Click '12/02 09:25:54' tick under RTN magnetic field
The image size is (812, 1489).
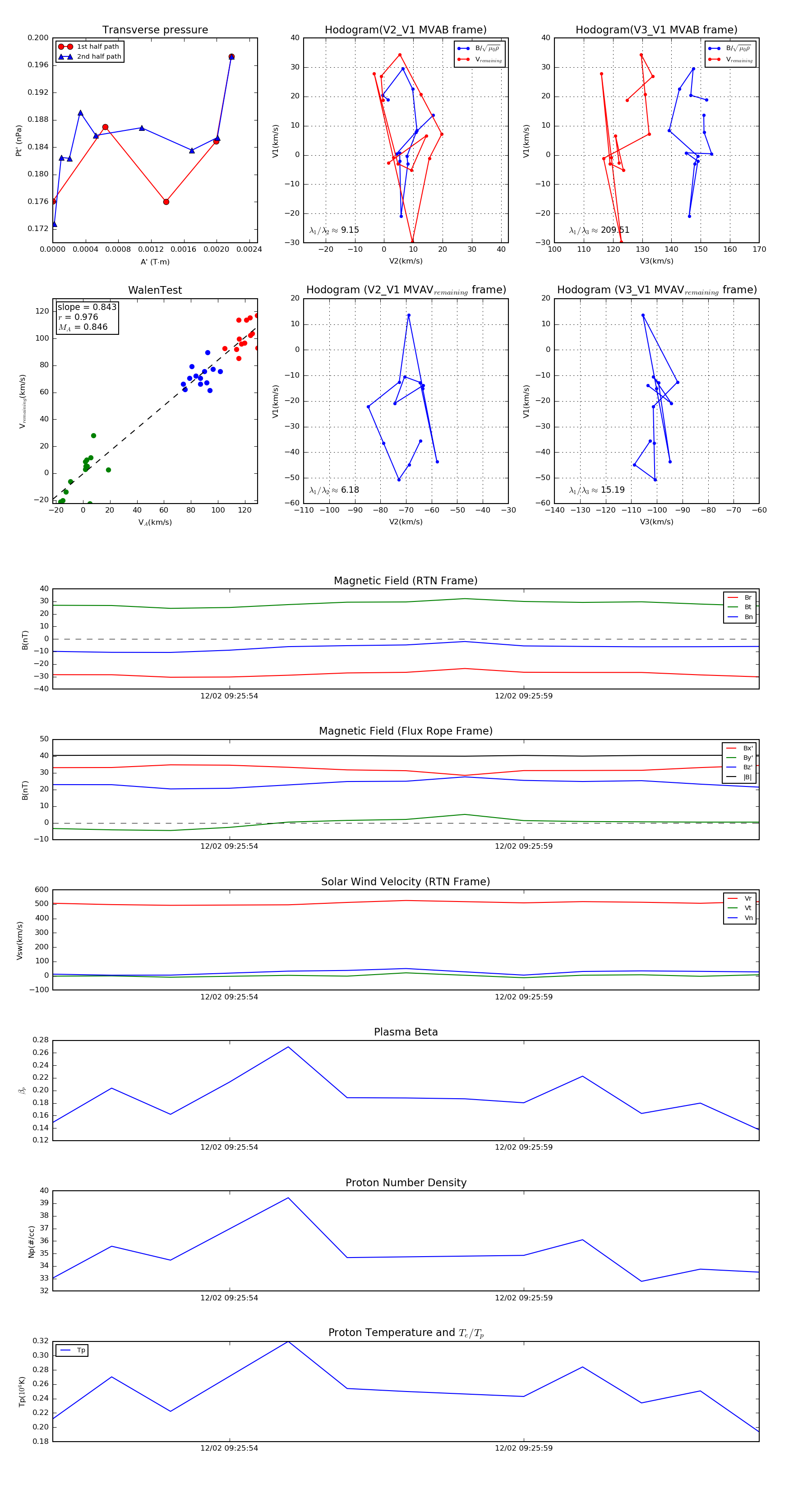(x=230, y=696)
